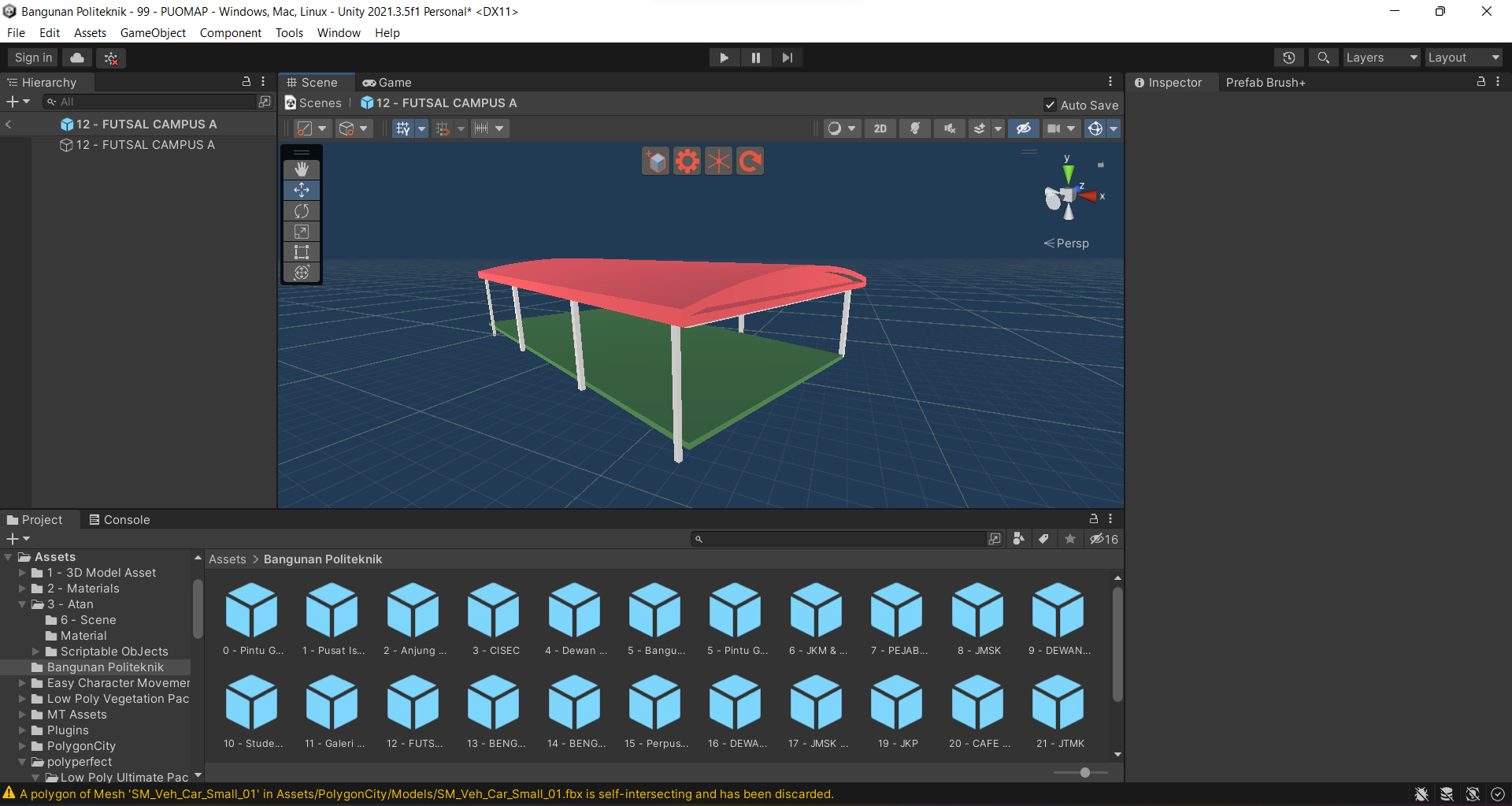Click the asset icon size slider
This screenshot has height=806, width=1512.
pyautogui.click(x=1084, y=773)
